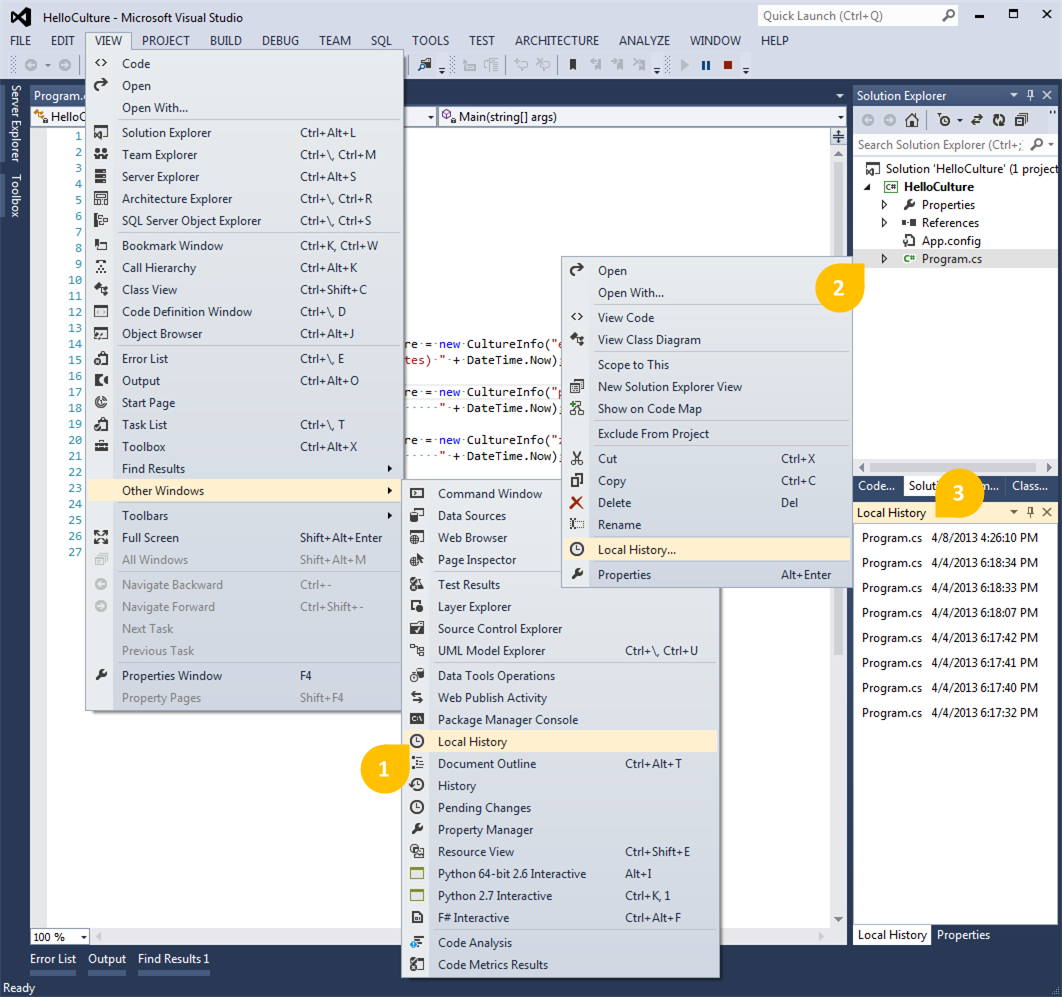
Task: Click Home icon in Solution Explorer toolbar
Action: click(x=912, y=121)
